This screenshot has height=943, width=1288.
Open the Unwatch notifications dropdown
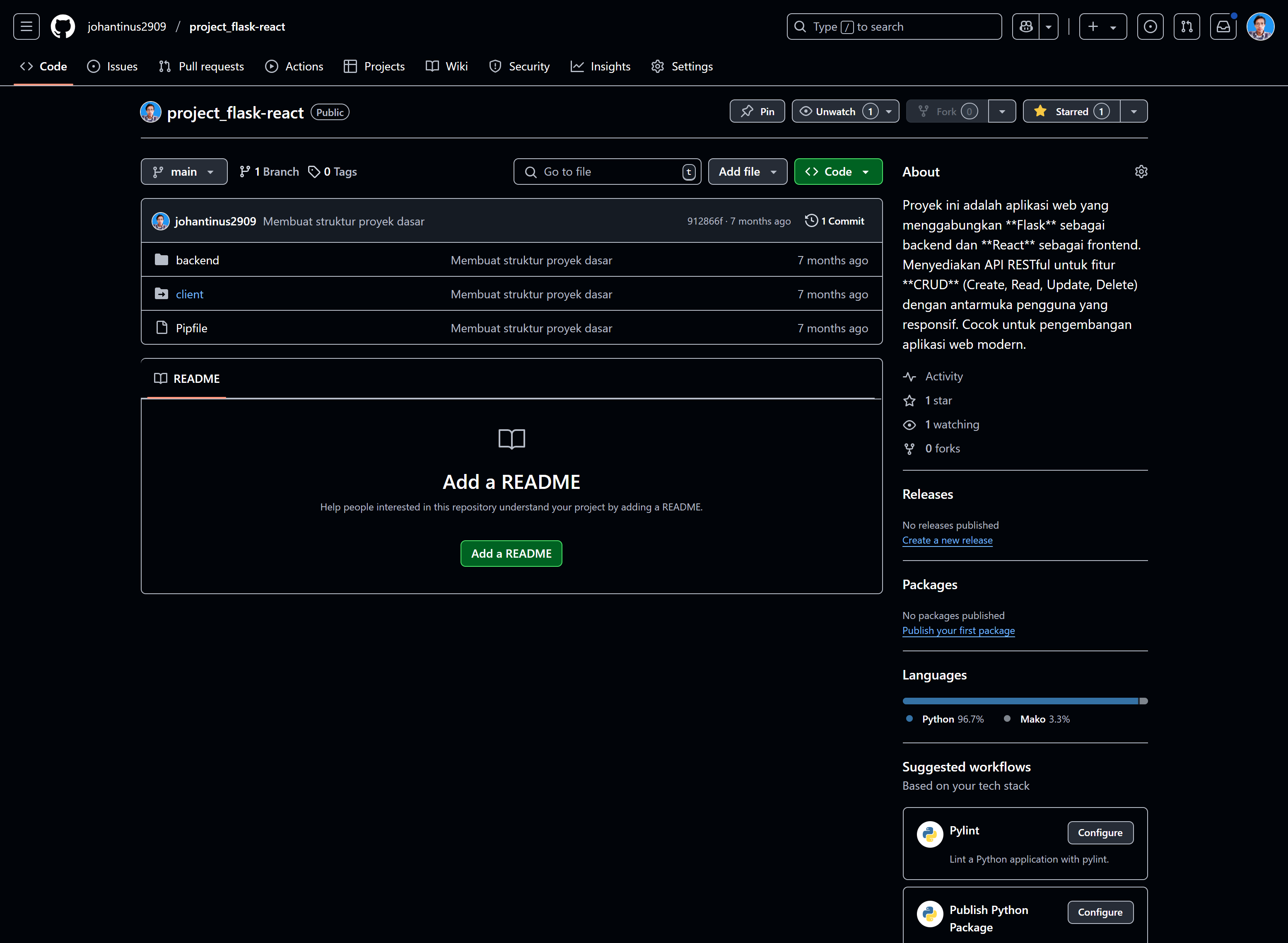845,111
